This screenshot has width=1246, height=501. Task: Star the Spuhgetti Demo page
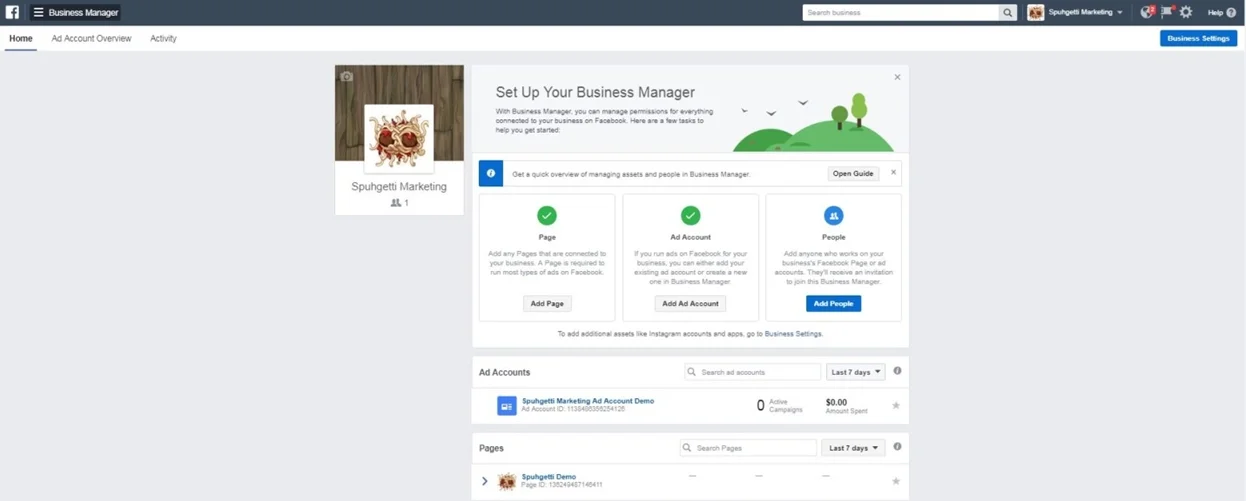896,482
